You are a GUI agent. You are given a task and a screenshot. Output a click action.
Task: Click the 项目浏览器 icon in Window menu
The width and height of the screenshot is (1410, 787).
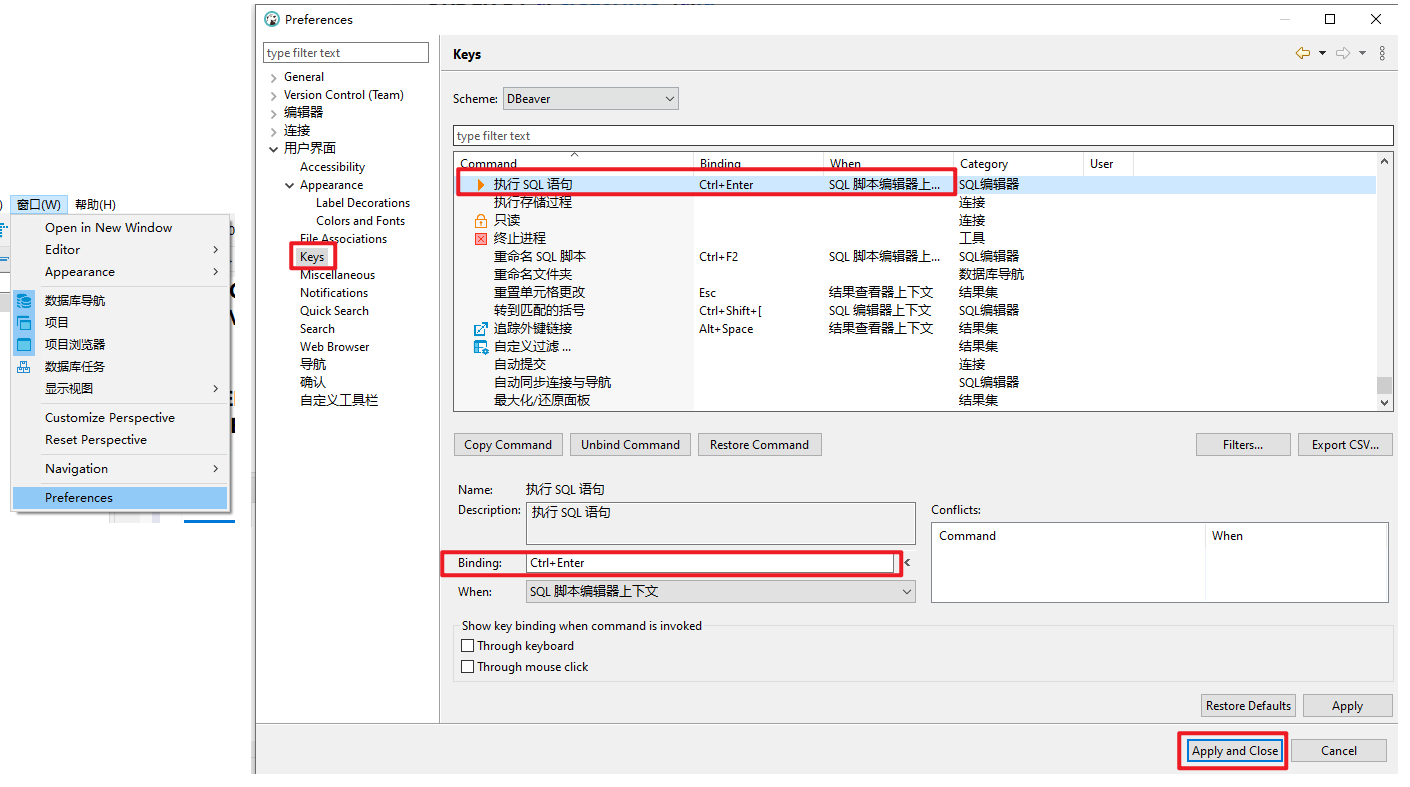tap(24, 344)
